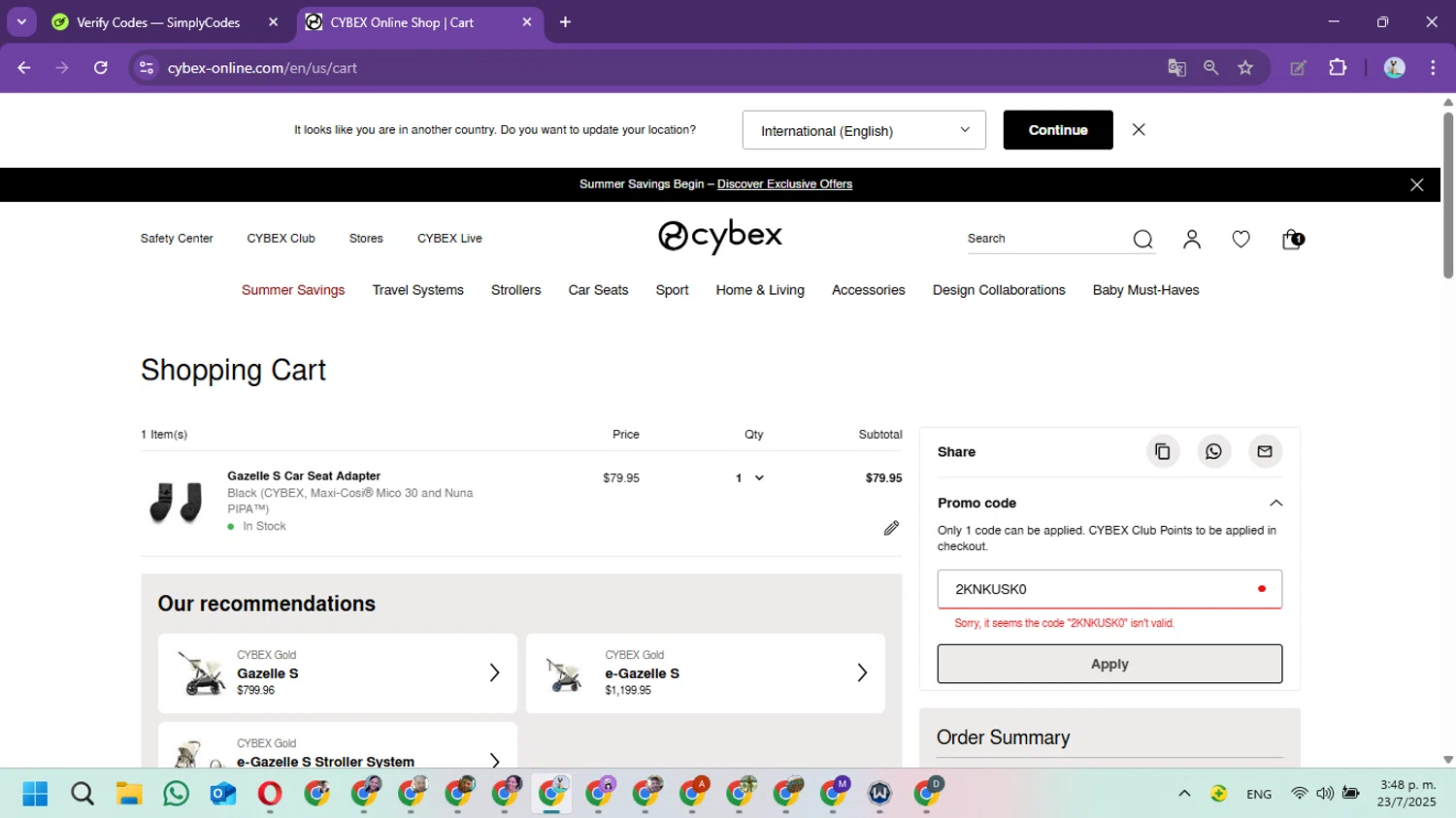View site information icon in address bar
The height and width of the screenshot is (818, 1456).
[147, 68]
